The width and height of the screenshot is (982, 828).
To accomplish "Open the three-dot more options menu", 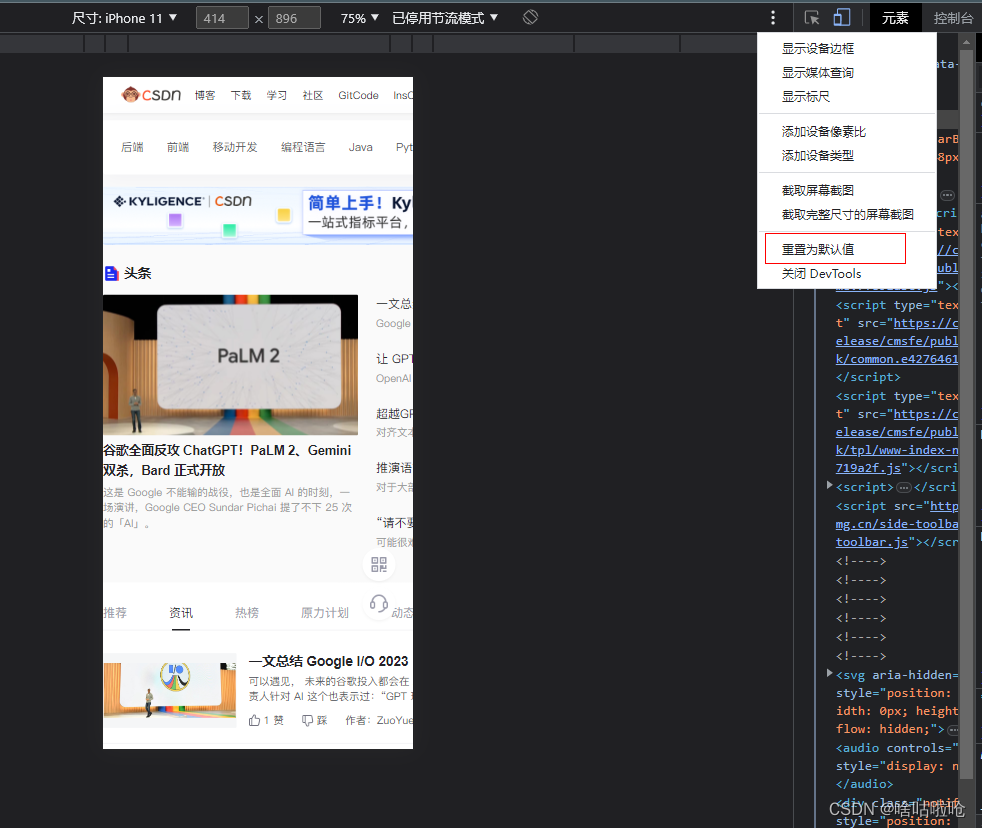I will click(x=773, y=18).
